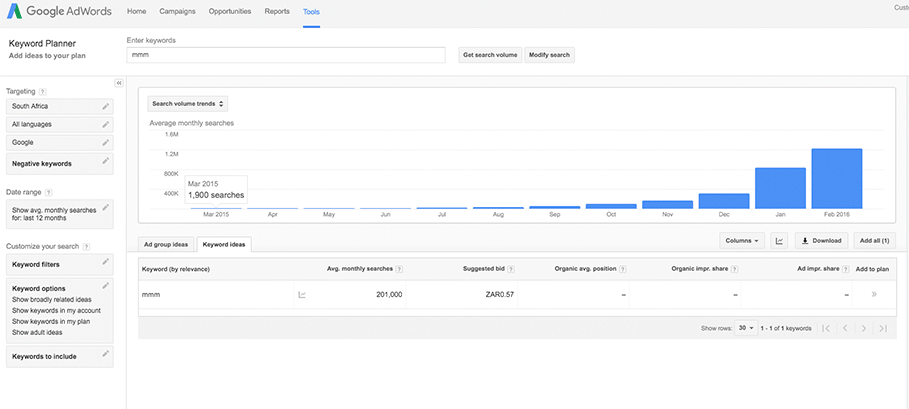Image resolution: width=909 pixels, height=409 pixels.
Task: Click the Enter keywords input field
Action: pyautogui.click(x=286, y=55)
